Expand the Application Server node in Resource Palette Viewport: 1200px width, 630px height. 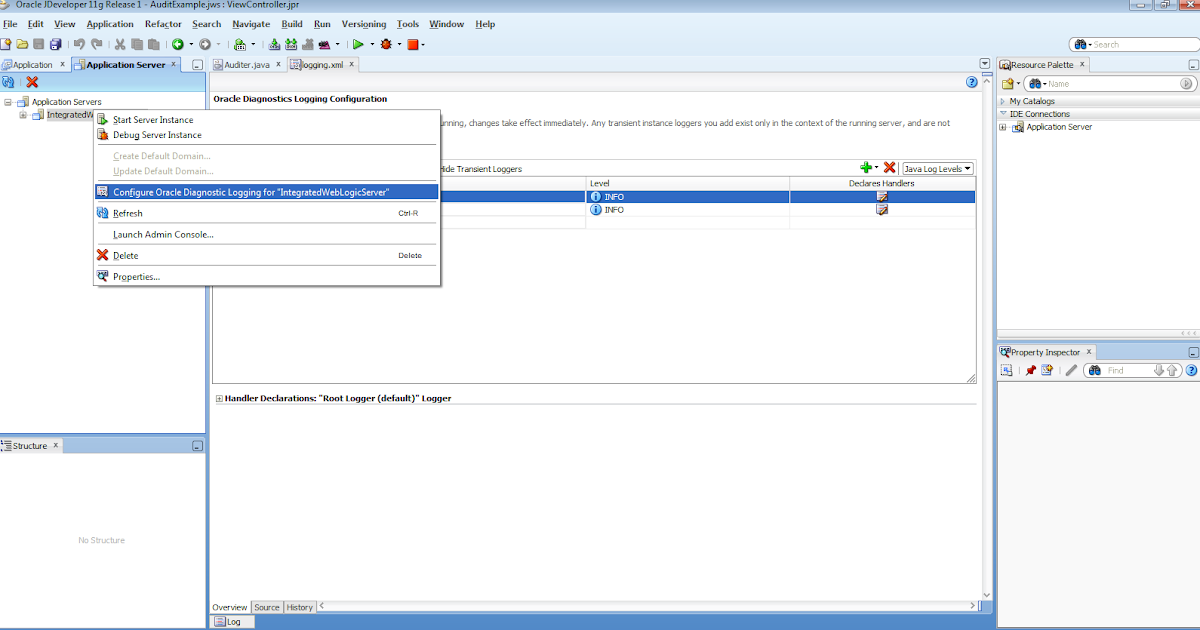tap(1003, 127)
